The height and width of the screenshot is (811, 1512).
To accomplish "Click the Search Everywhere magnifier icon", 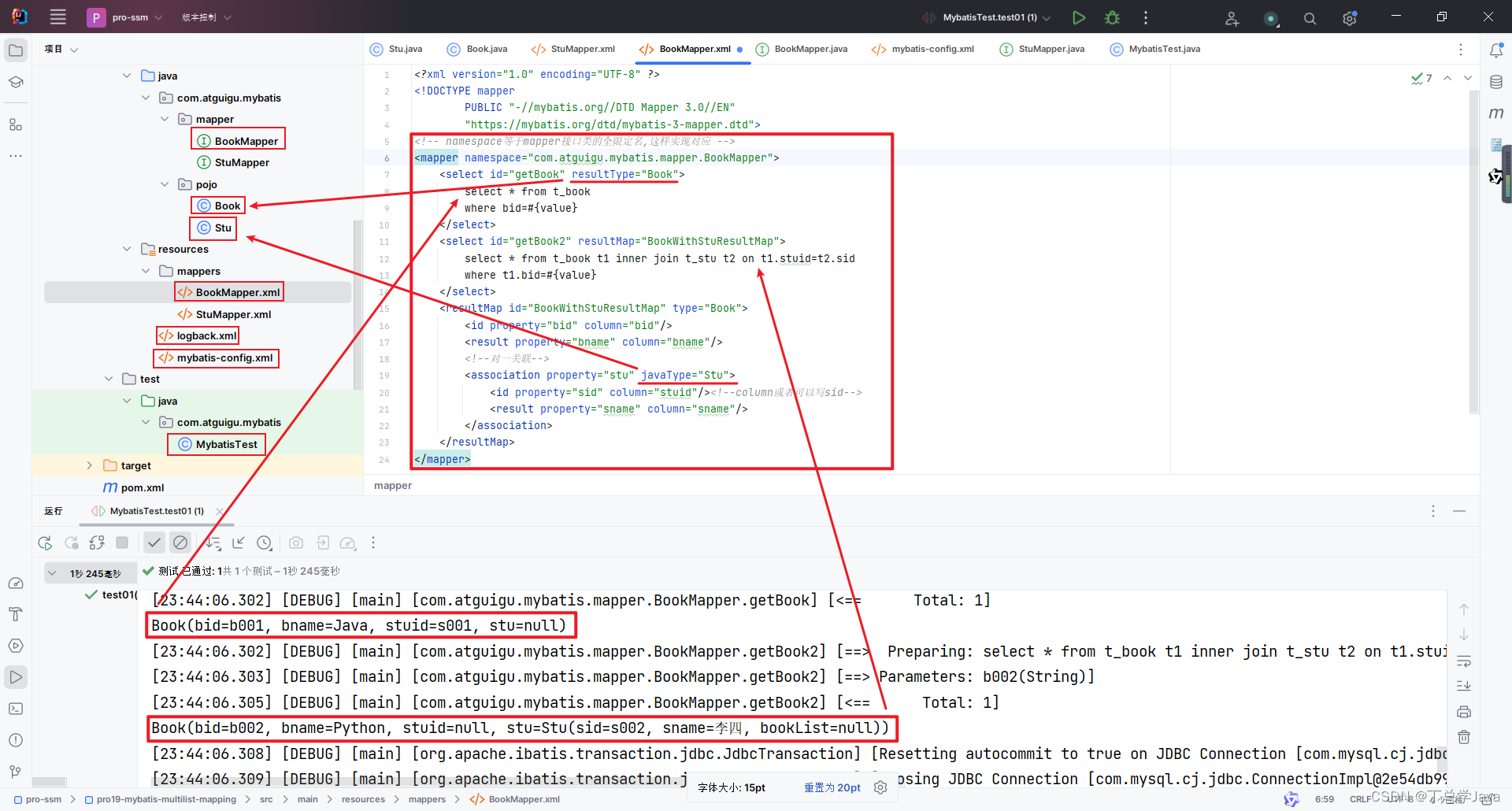I will point(1310,17).
